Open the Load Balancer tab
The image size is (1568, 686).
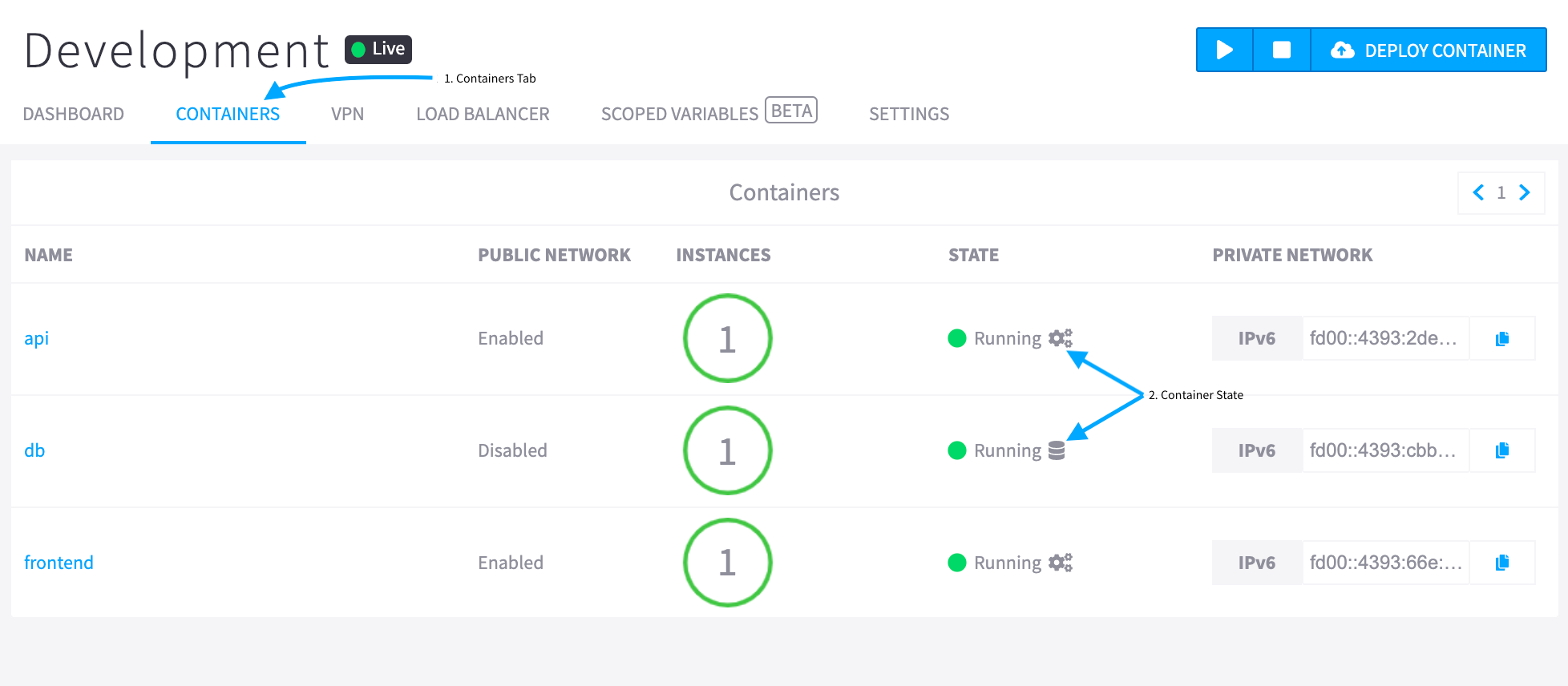(483, 114)
